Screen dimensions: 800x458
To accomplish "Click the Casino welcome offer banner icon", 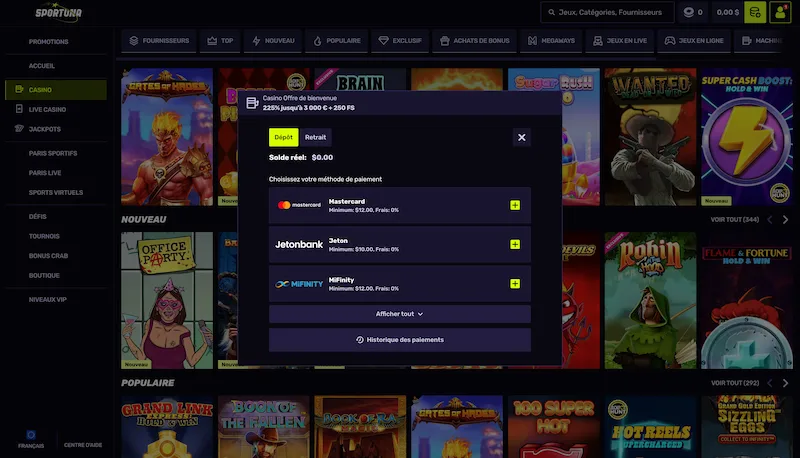I will [252, 103].
